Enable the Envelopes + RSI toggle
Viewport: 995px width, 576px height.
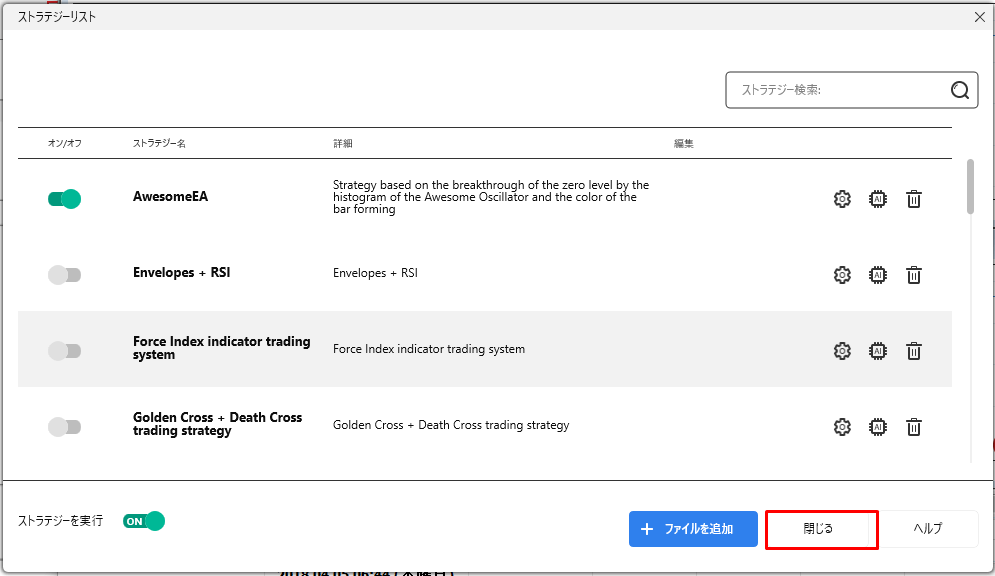point(64,275)
